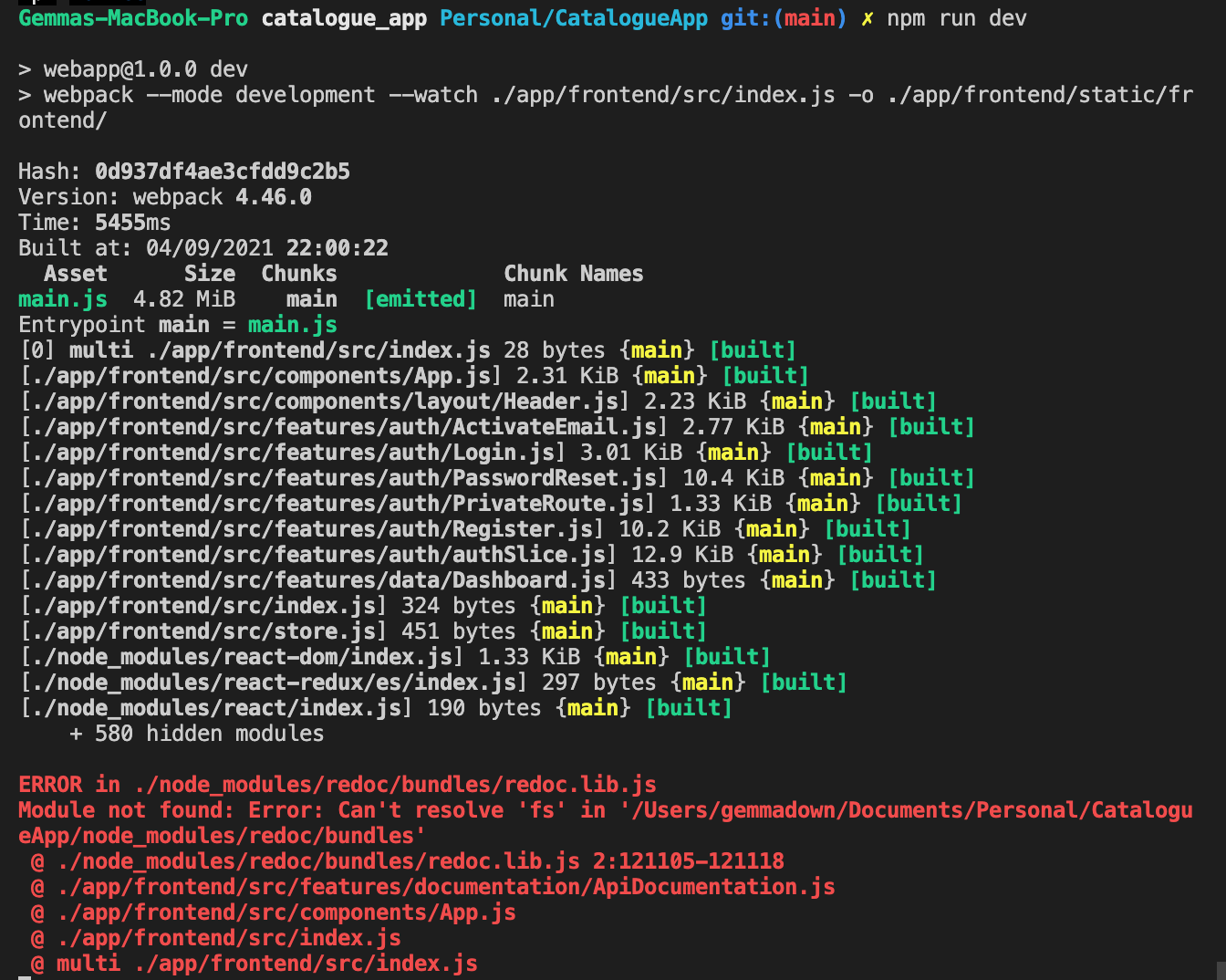The image size is (1226, 980).
Task: Select the ApiDocumentation.js trace line
Action: 429,886
